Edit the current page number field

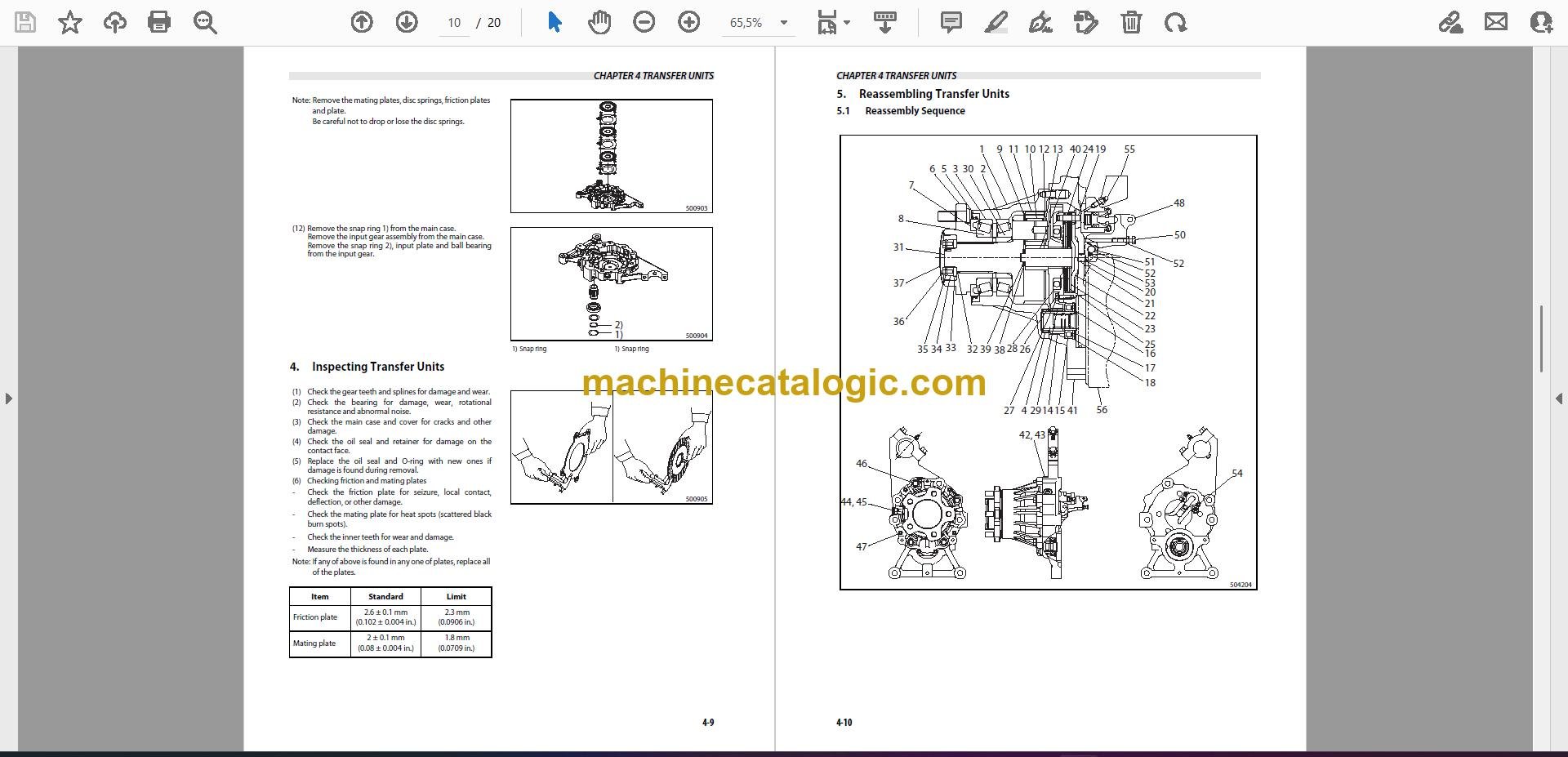pos(454,23)
